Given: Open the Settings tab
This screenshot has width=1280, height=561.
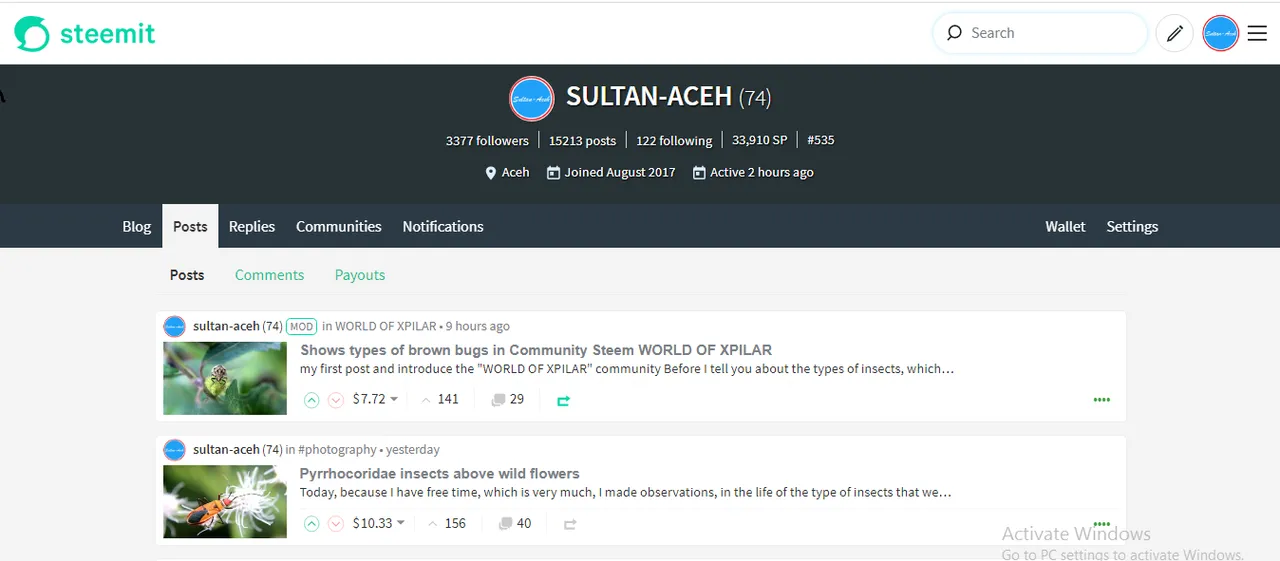Looking at the screenshot, I should click(1132, 227).
